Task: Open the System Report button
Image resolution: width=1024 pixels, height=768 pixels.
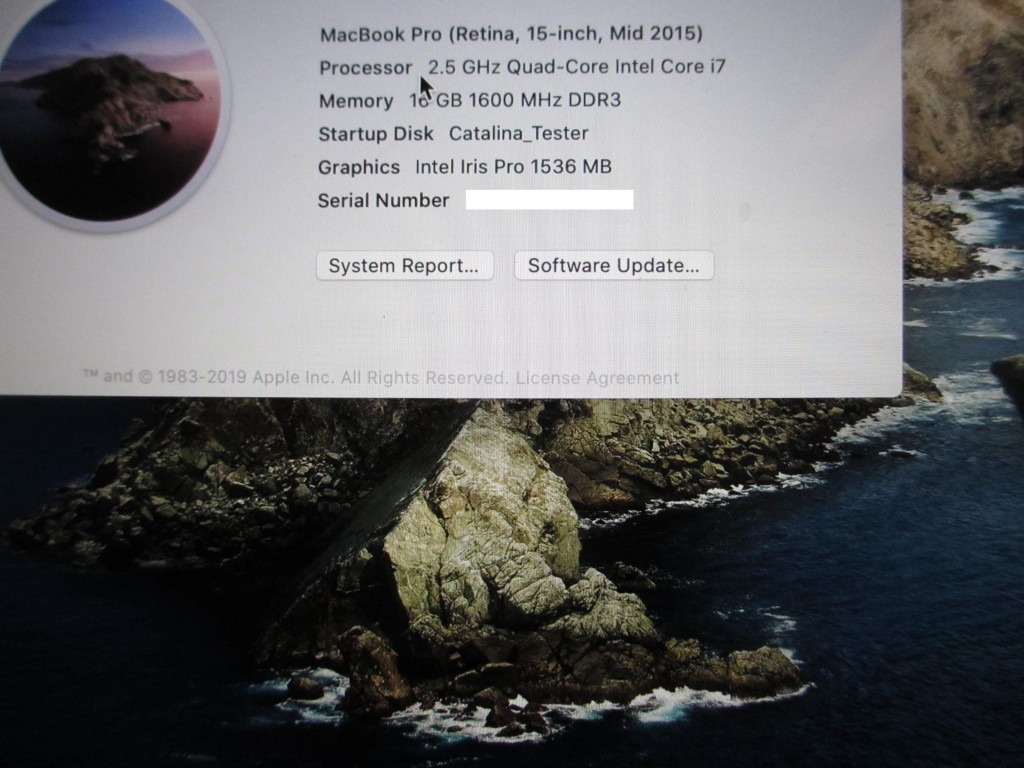Action: point(404,266)
